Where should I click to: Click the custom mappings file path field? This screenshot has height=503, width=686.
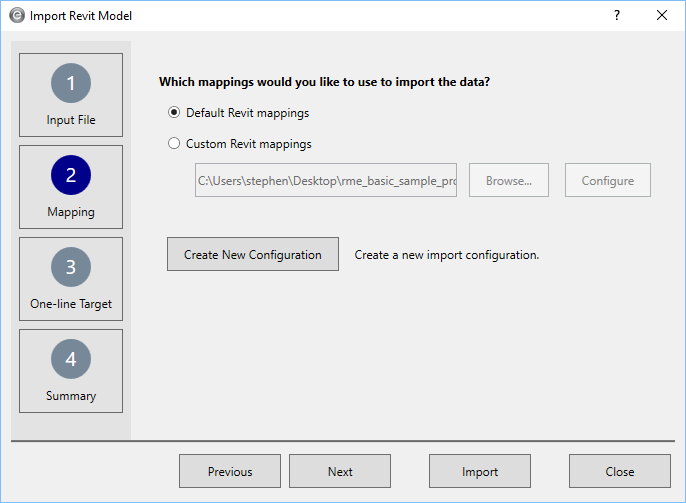[326, 181]
